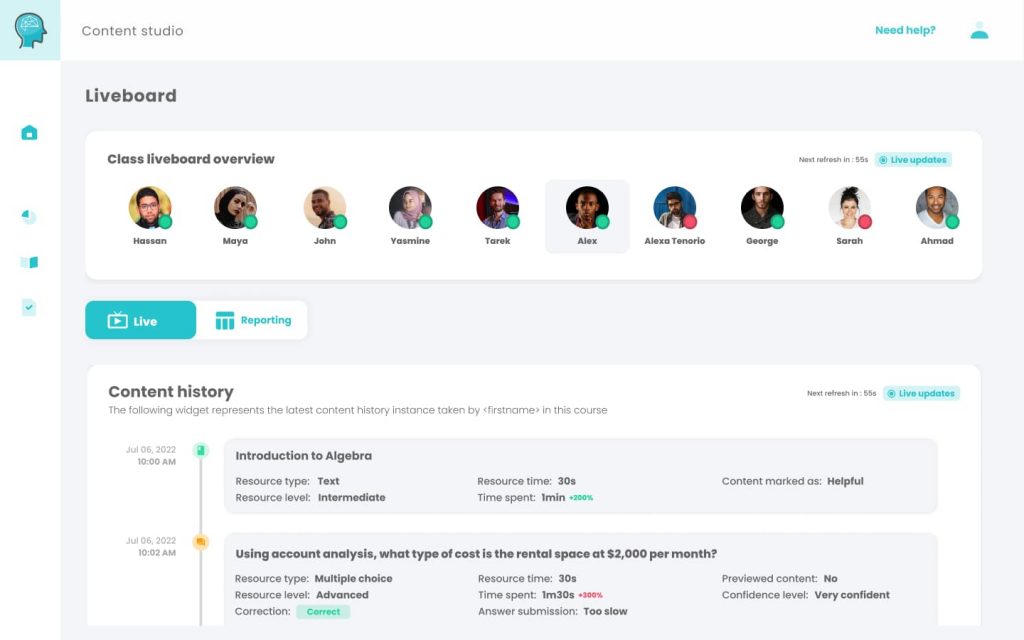Select the Live tab

pos(140,320)
